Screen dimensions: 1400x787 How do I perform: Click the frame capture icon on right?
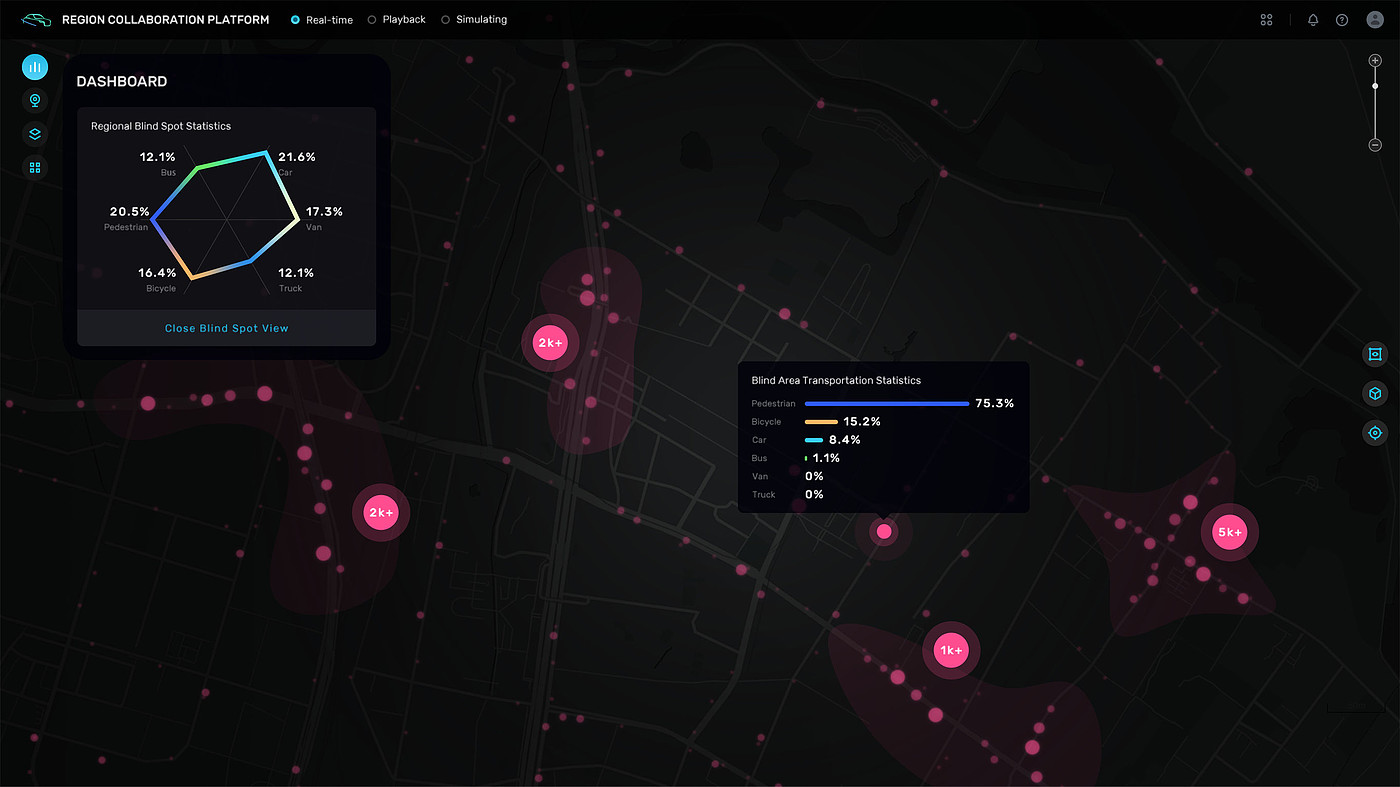(1375, 354)
